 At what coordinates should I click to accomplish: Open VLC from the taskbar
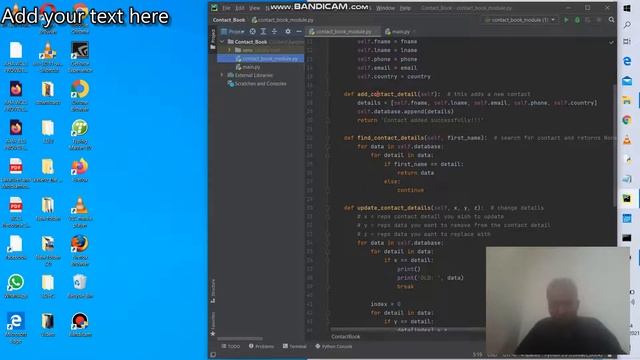[x=627, y=140]
